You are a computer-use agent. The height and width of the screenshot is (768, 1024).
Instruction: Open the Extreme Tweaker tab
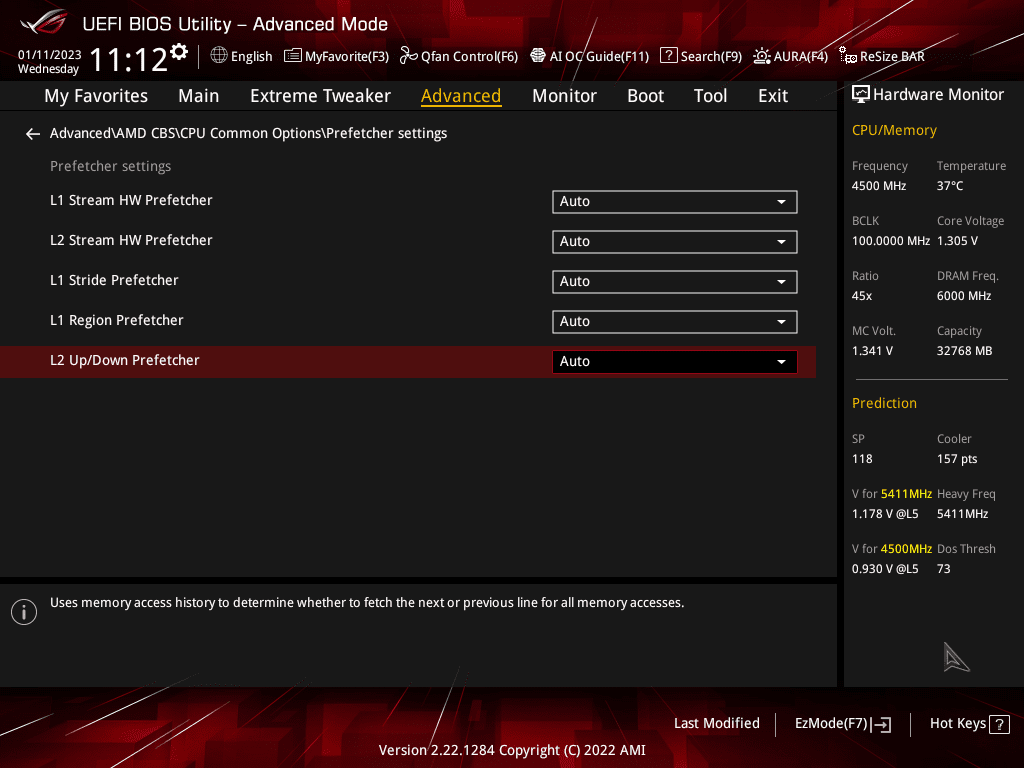[x=320, y=96]
